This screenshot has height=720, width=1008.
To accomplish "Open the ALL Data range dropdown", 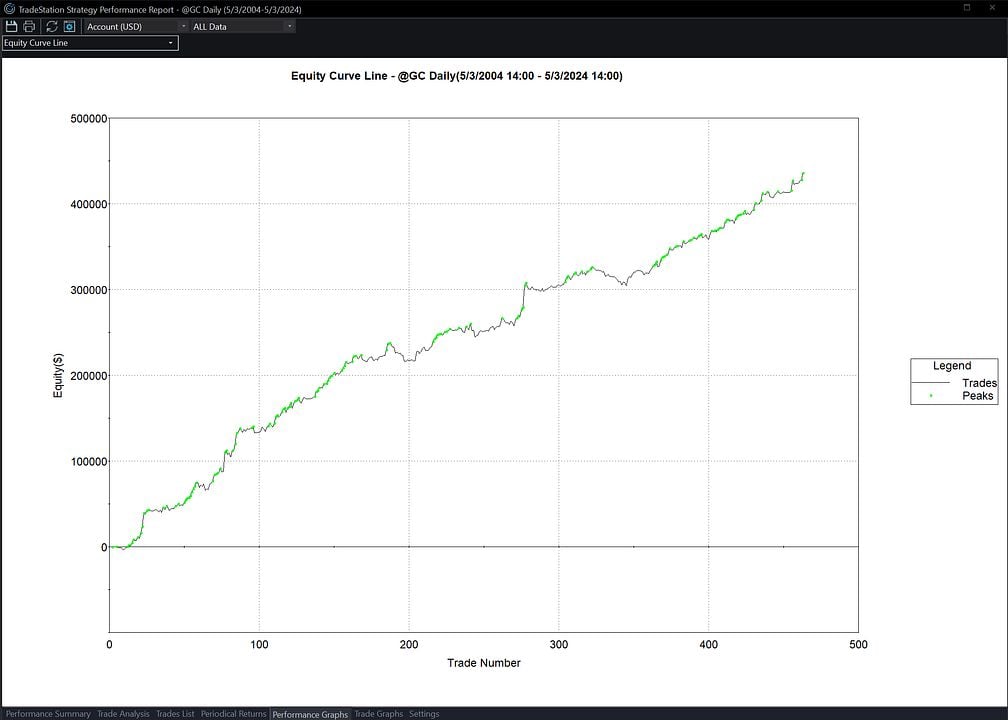I will (x=243, y=26).
